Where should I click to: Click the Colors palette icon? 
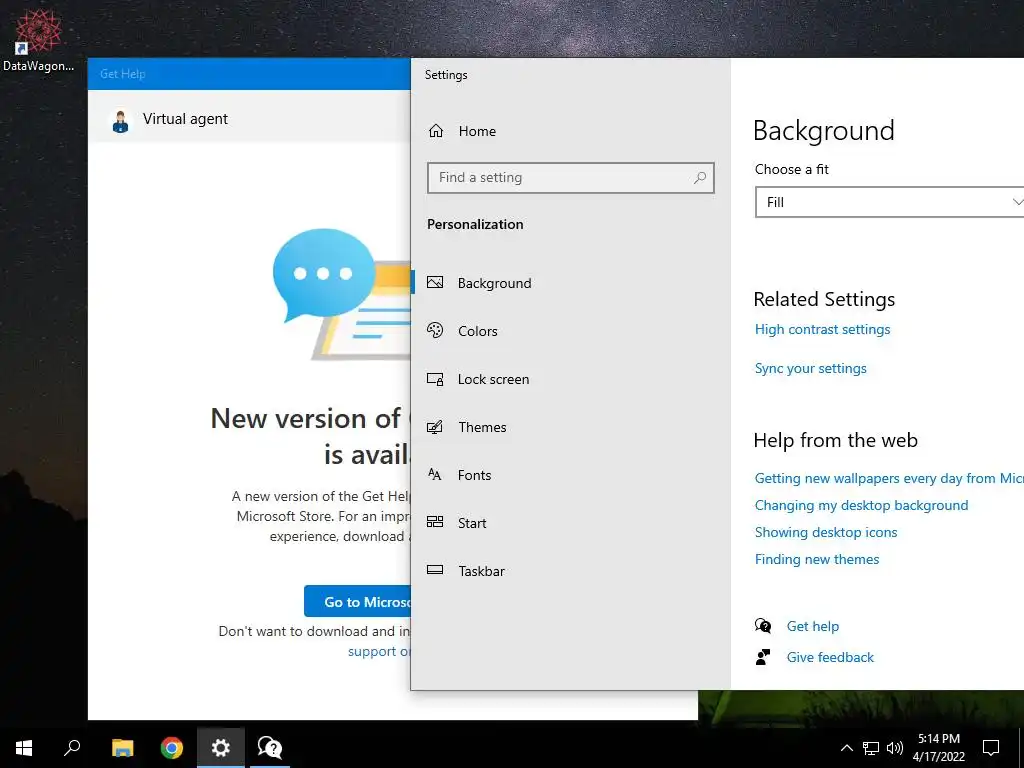[x=435, y=330]
